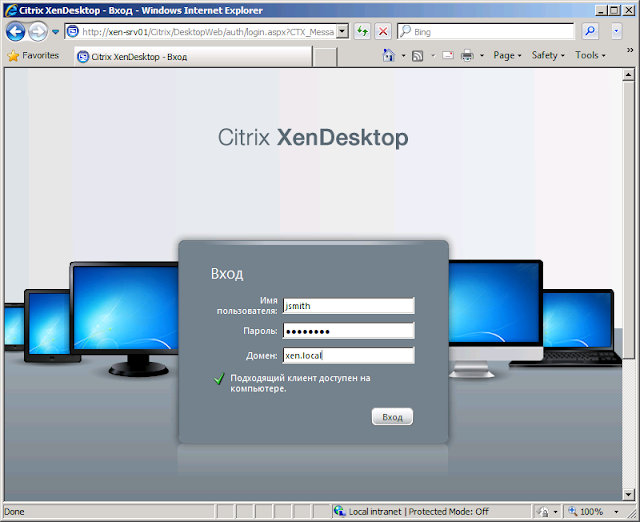The height and width of the screenshot is (522, 640).
Task: Click the Read mail icon
Action: point(448,55)
